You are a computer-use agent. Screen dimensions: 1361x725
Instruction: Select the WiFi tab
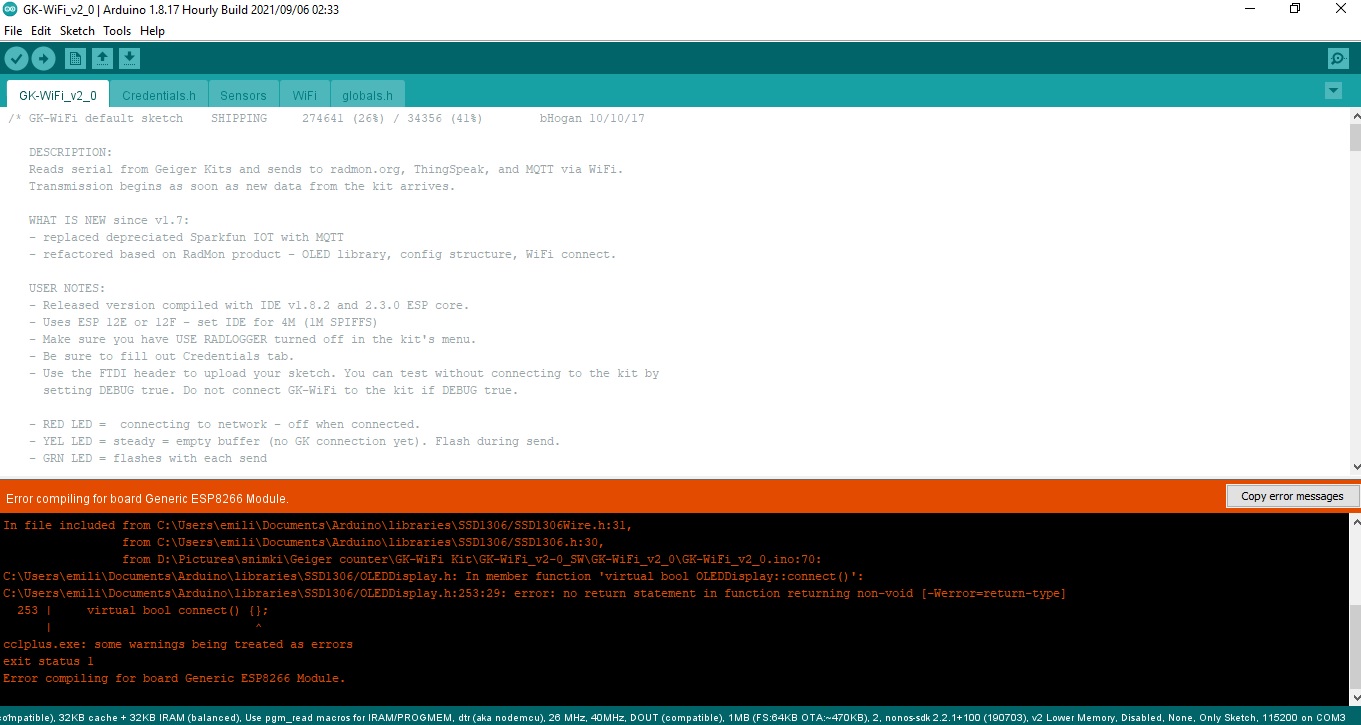tap(305, 96)
